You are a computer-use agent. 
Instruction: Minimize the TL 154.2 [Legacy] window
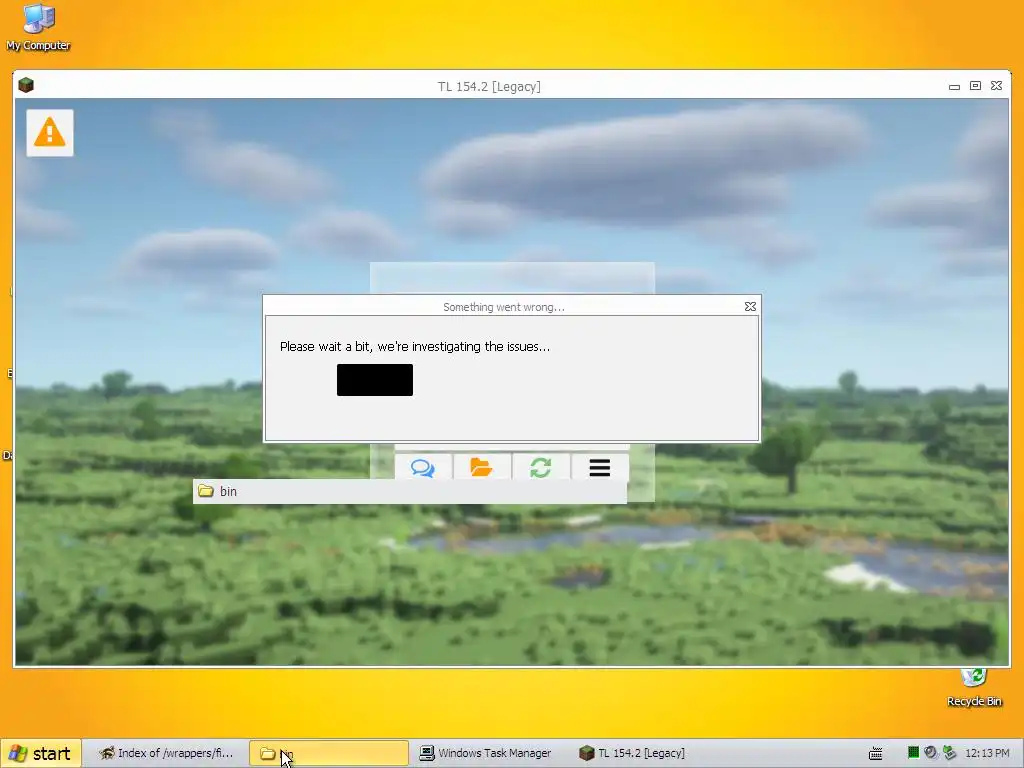(954, 86)
